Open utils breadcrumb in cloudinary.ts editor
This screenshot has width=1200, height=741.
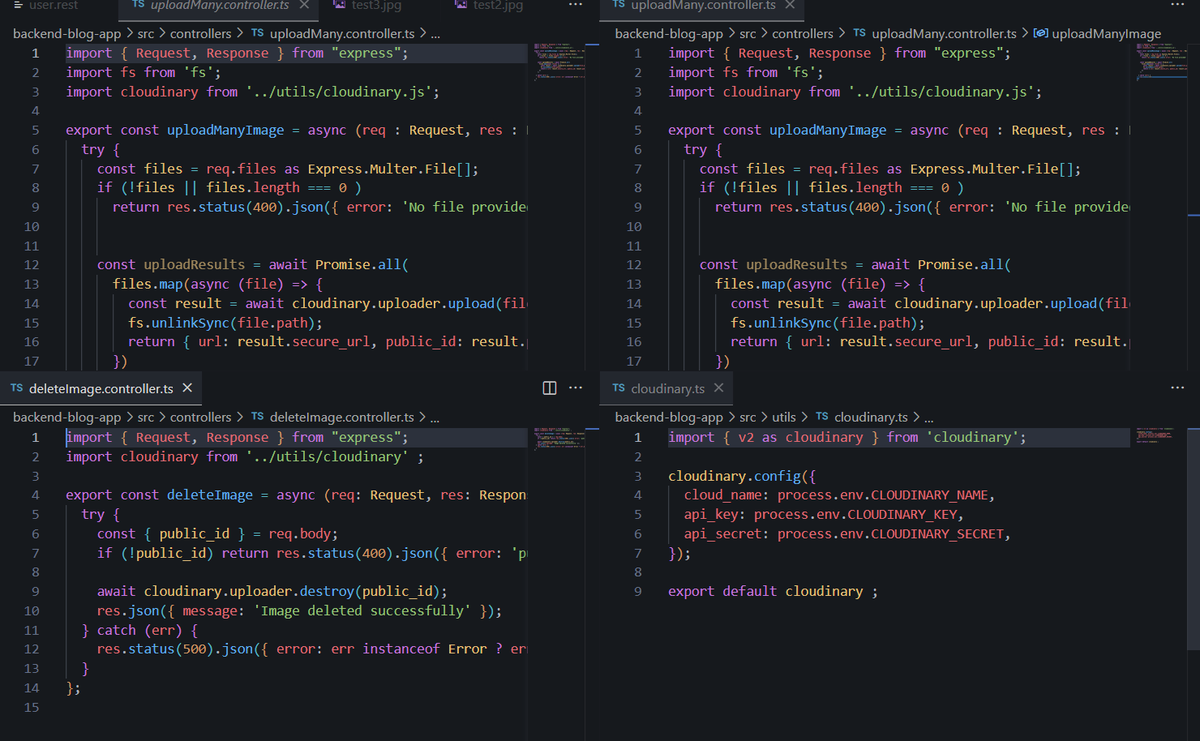(784, 417)
